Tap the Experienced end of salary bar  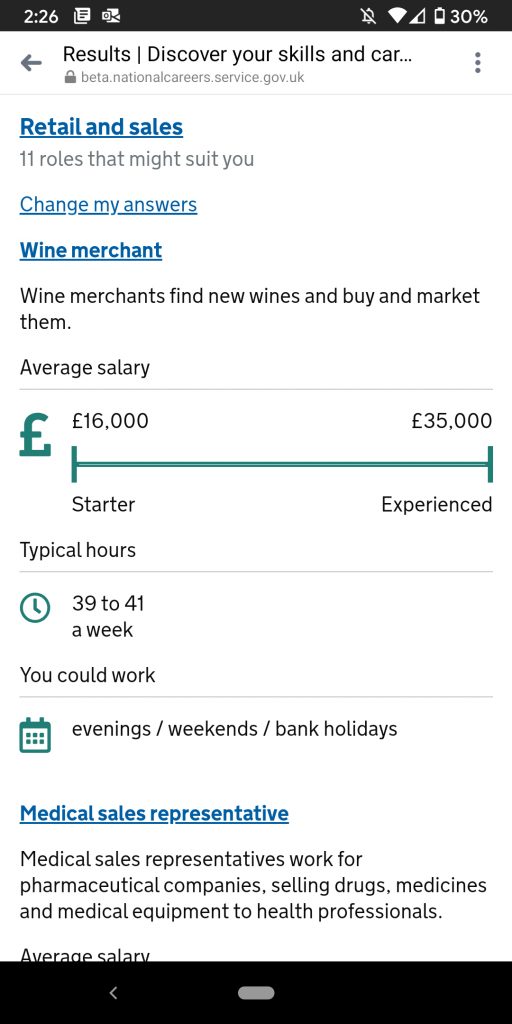490,464
